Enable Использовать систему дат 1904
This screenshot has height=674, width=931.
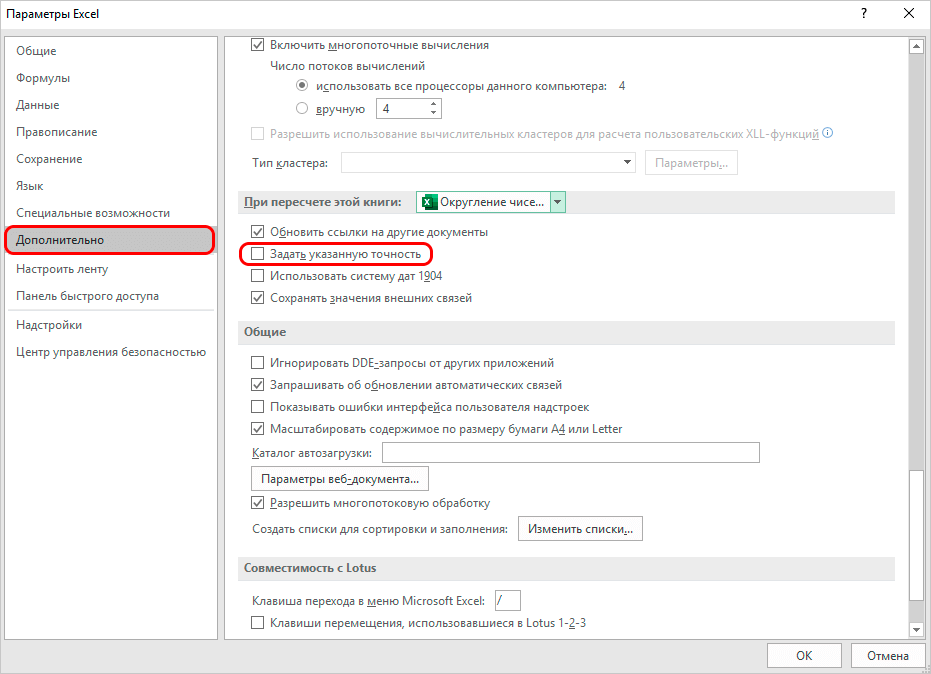coord(257,276)
